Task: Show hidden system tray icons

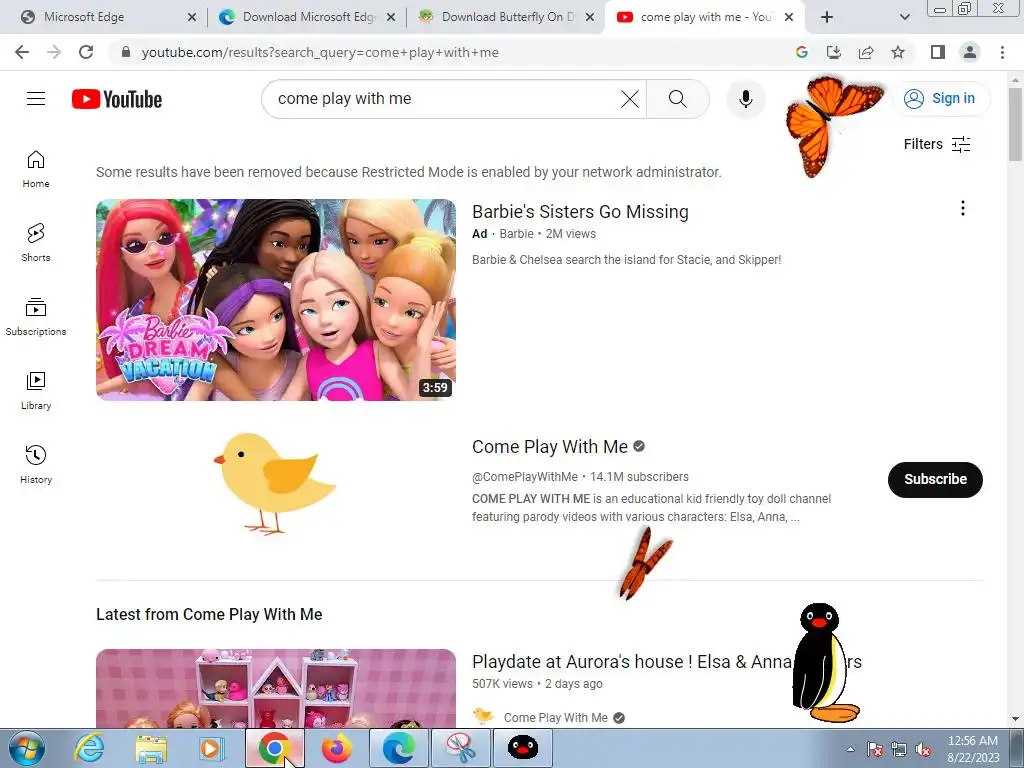Action: point(850,750)
